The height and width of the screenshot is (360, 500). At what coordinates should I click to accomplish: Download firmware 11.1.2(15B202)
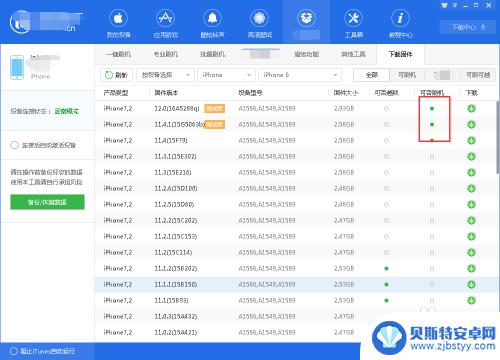click(x=471, y=268)
